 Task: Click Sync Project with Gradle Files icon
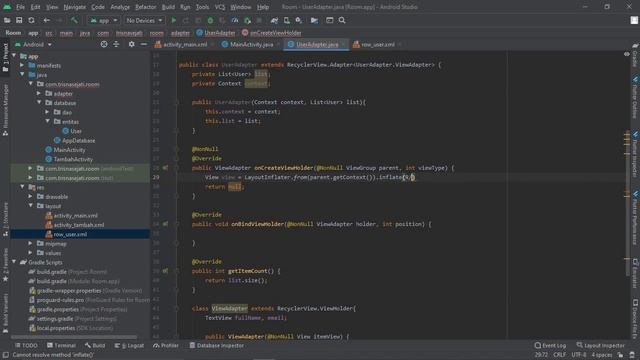(274, 20)
